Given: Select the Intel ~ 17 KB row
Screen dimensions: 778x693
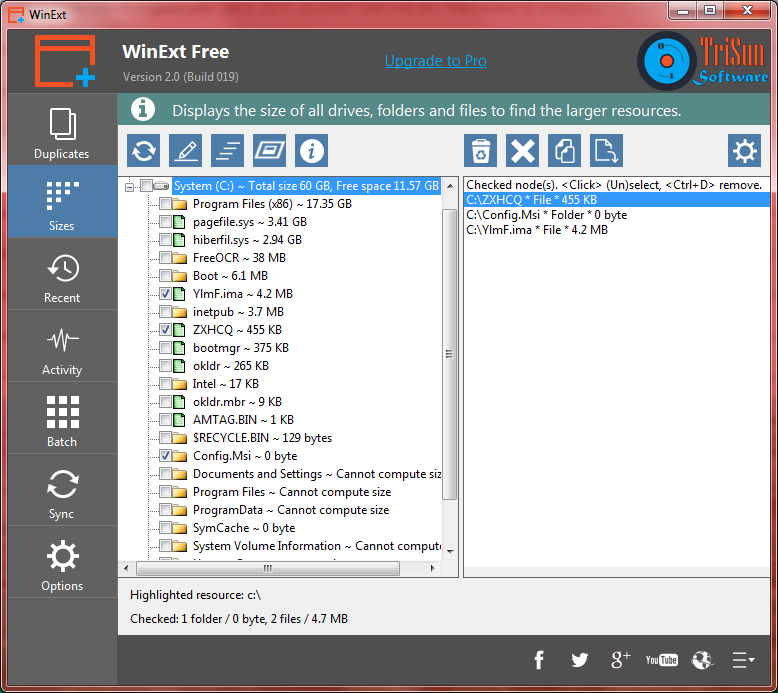Looking at the screenshot, I should click(x=226, y=384).
